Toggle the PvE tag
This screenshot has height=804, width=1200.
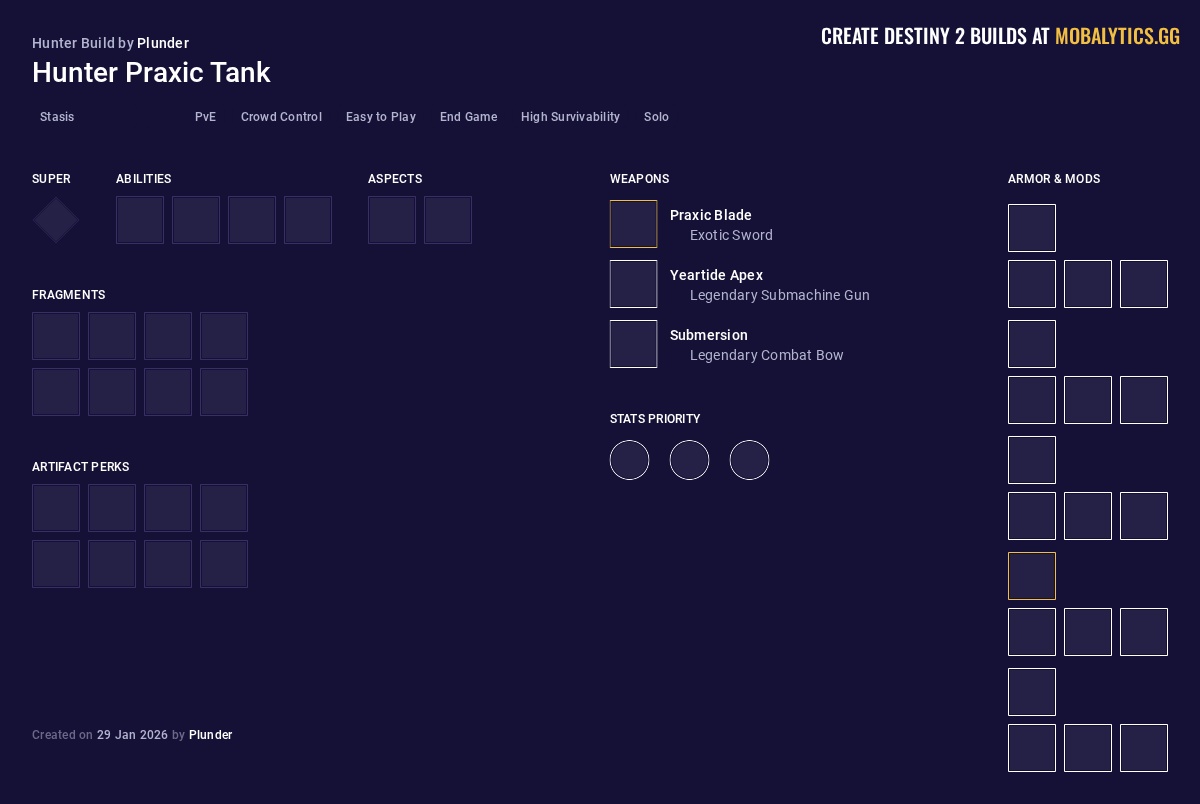point(205,117)
